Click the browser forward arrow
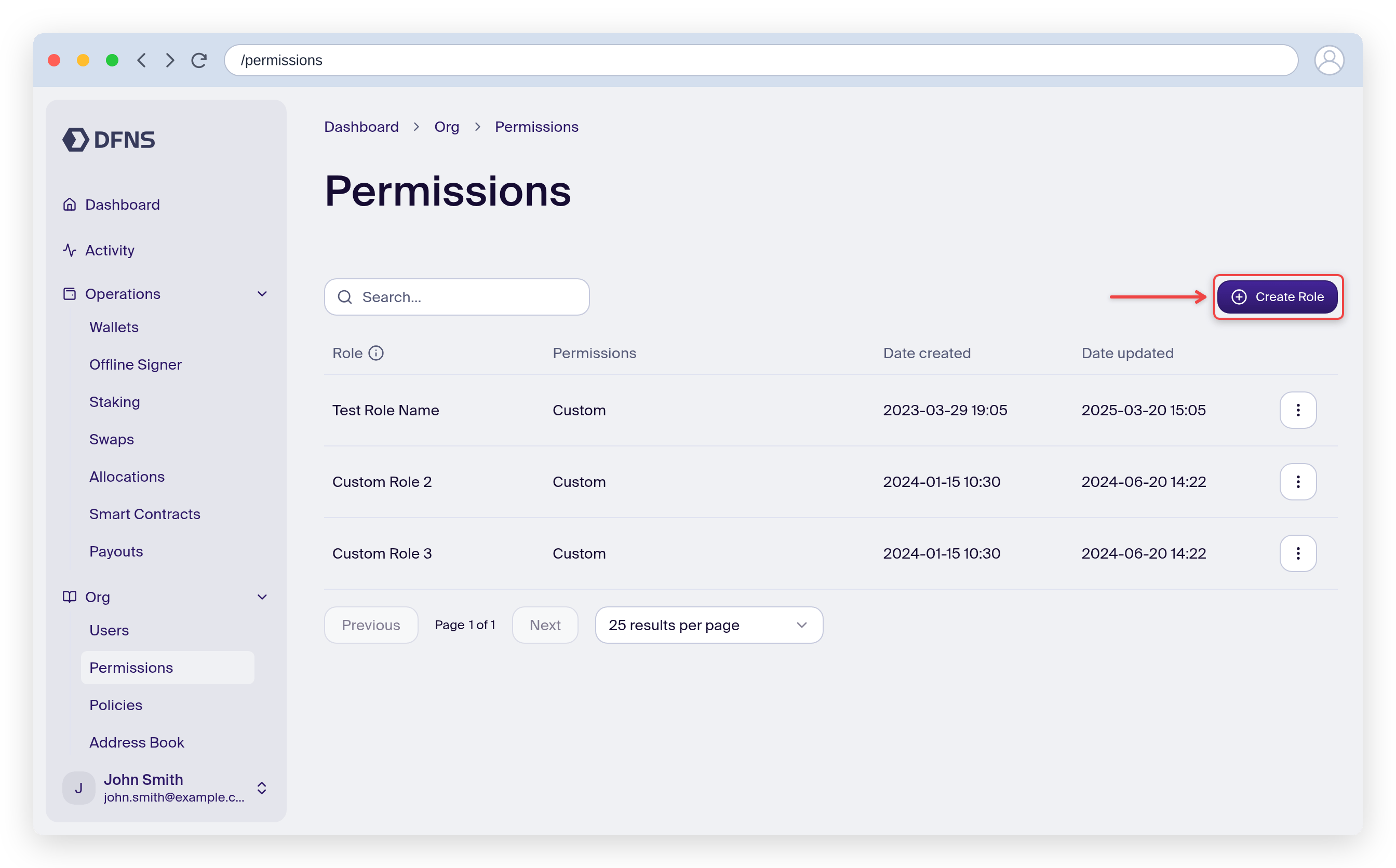 170,60
